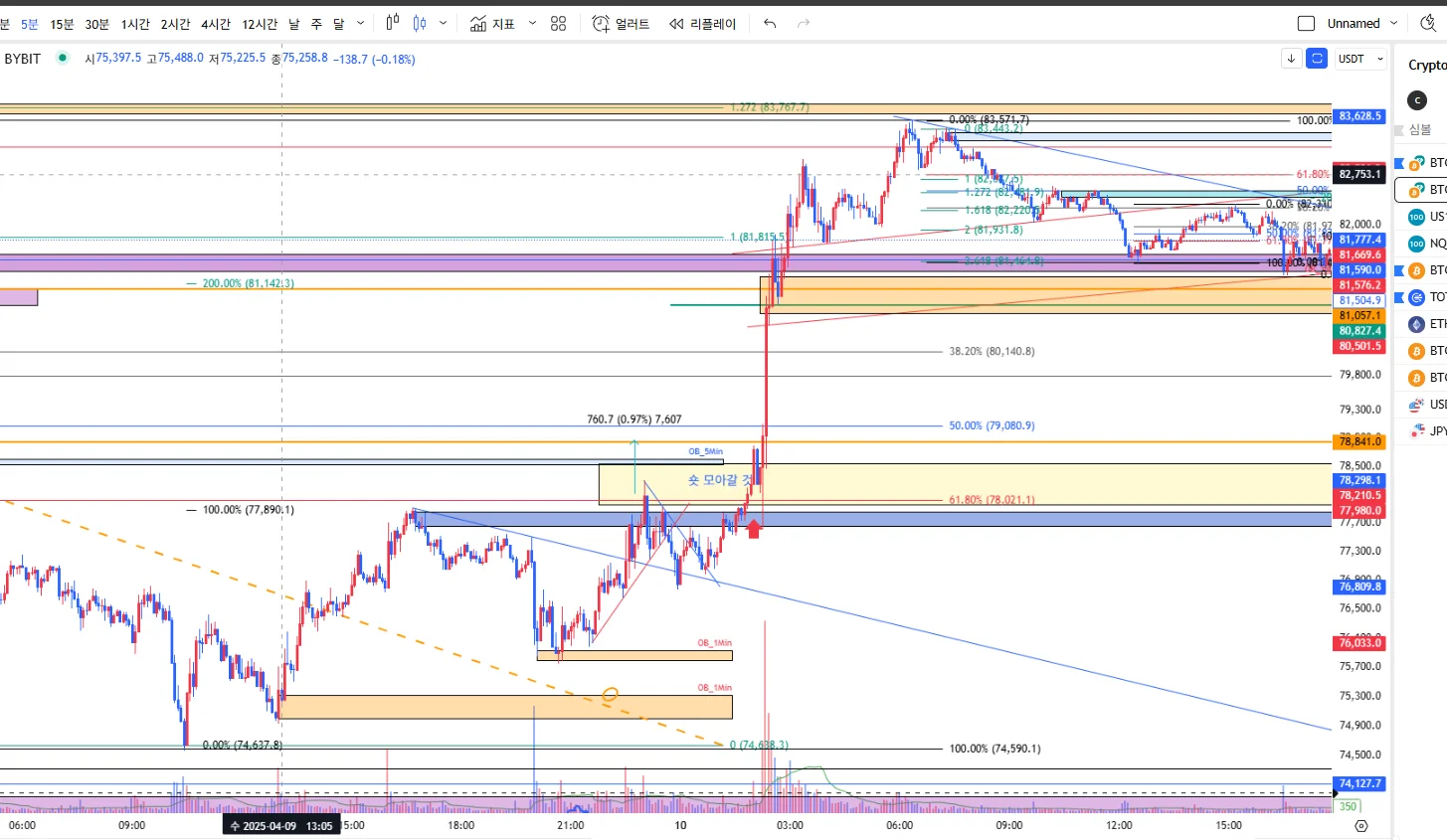Start bar replay with 리플레이
This screenshot has width=1447, height=840.
pyautogui.click(x=702, y=24)
